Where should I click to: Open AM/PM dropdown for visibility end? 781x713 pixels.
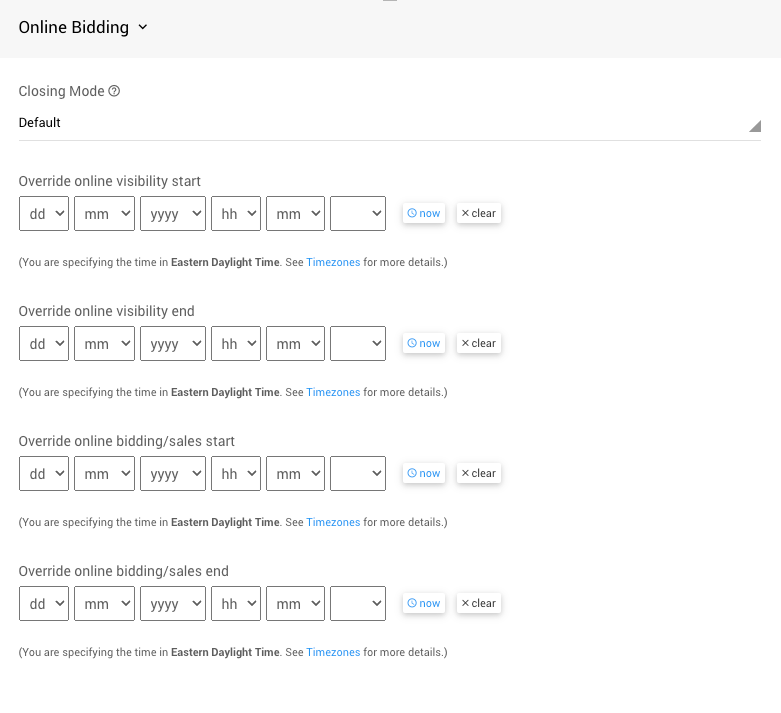click(x=358, y=343)
